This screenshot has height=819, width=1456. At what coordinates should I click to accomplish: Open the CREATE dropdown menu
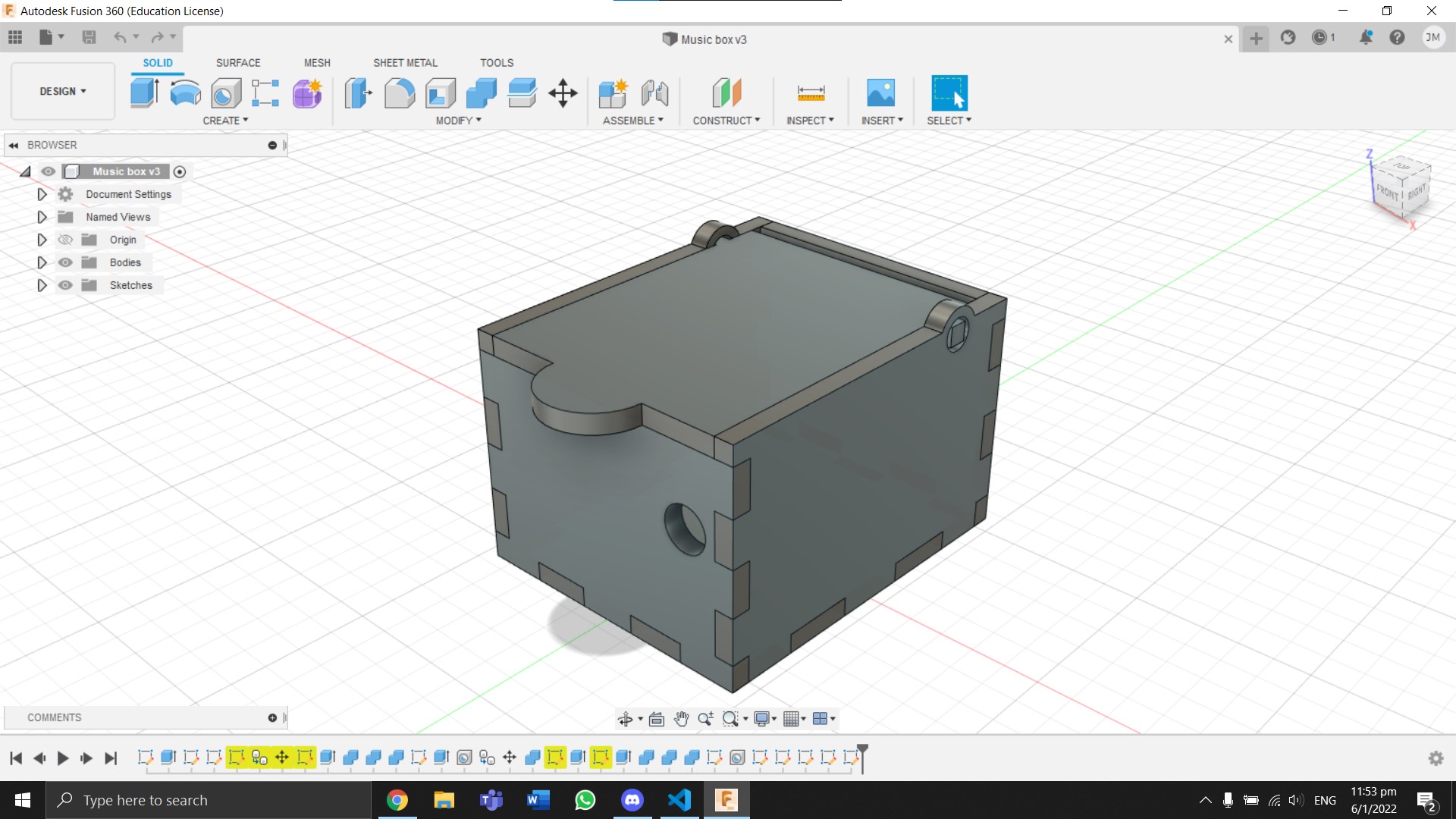pos(225,121)
